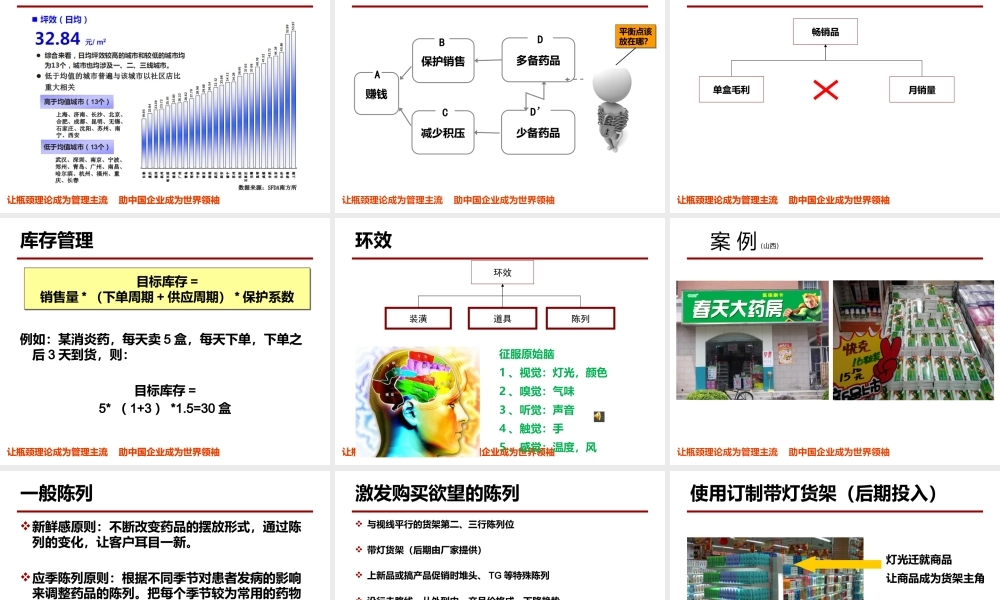The width and height of the screenshot is (1000, 600).
Task: Click the 32.84 value text
Action: point(57,39)
